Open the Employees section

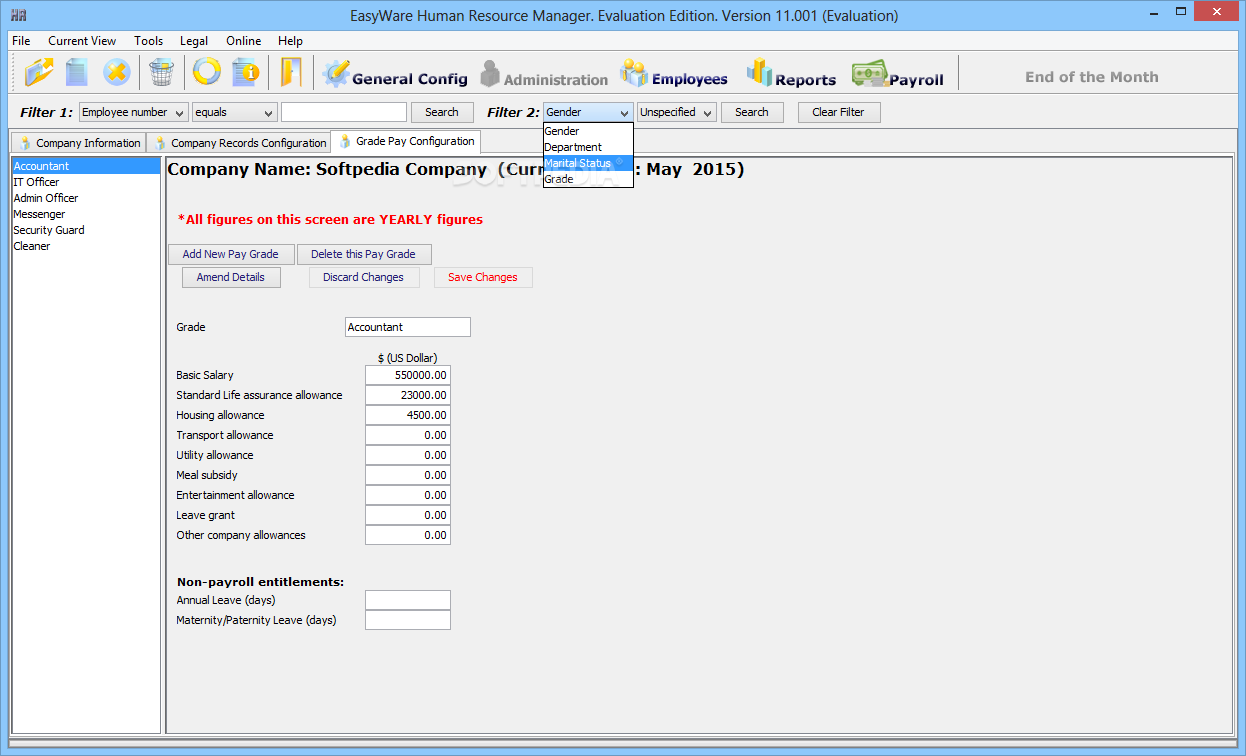(x=674, y=74)
